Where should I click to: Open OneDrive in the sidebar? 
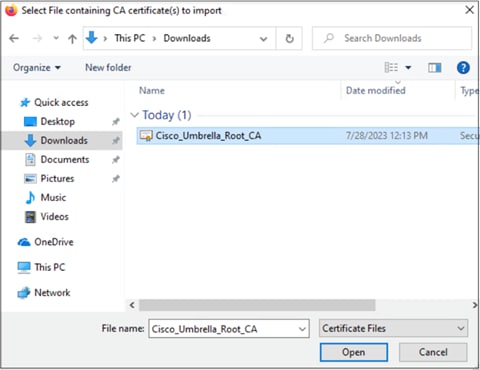point(54,242)
